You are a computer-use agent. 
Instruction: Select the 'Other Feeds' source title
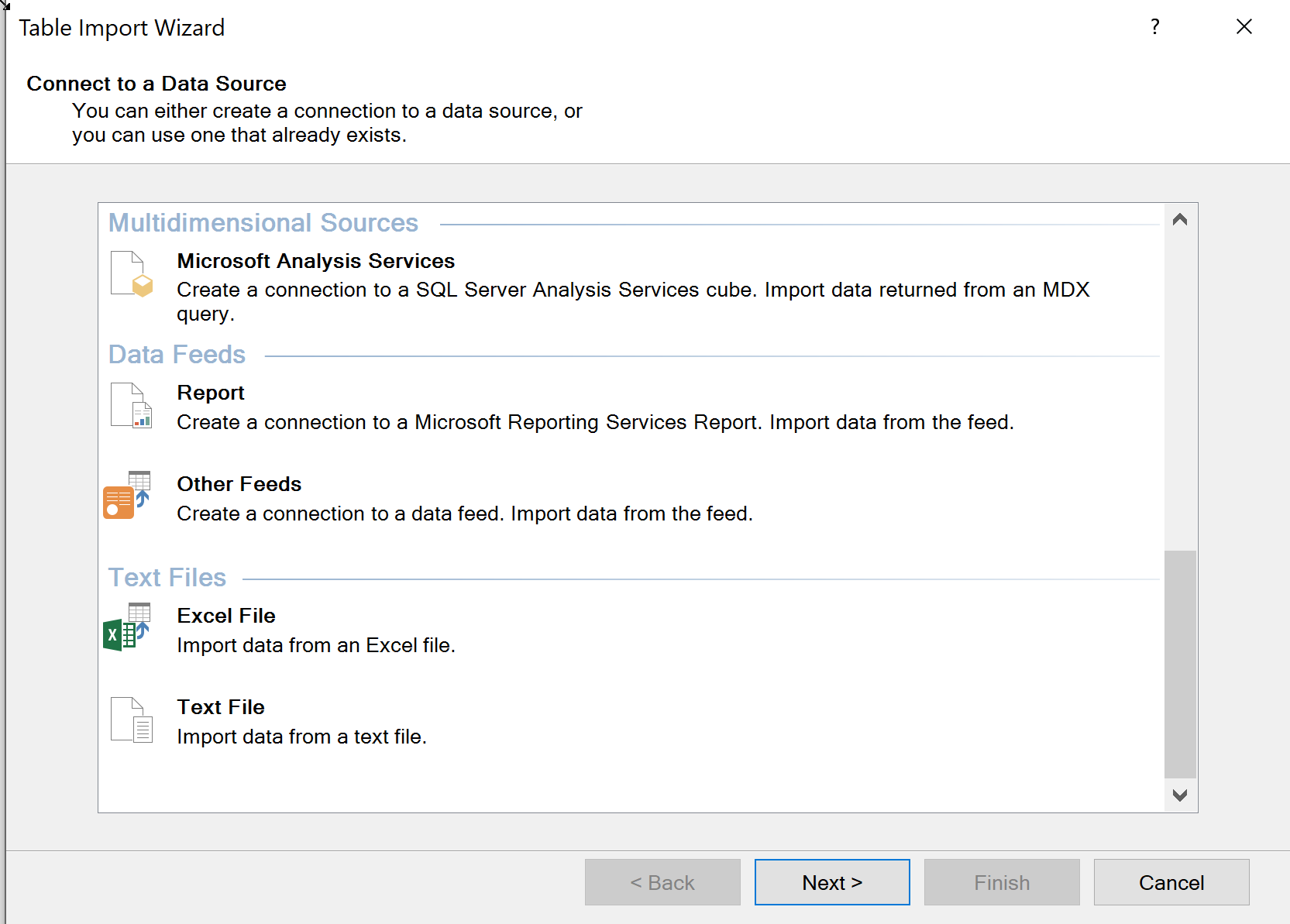tap(239, 484)
